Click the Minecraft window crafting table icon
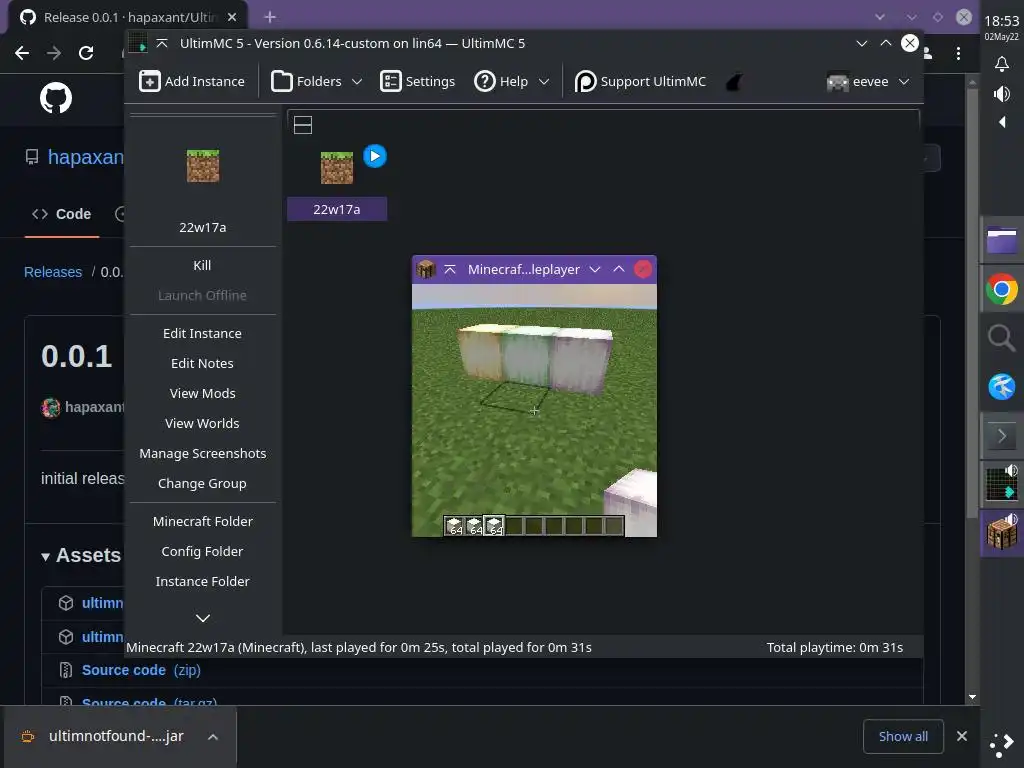1024x768 pixels. [x=426, y=269]
